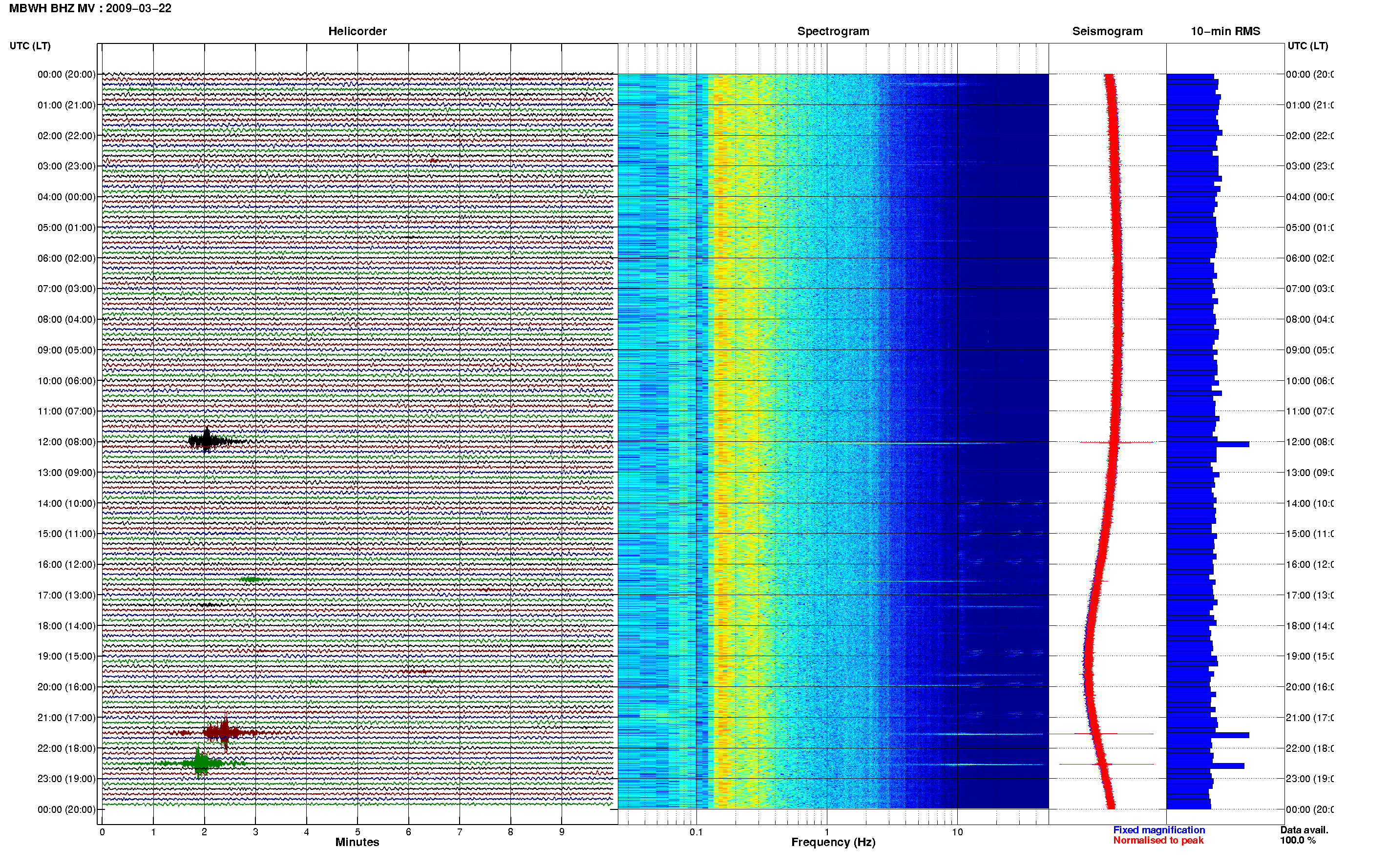The width and height of the screenshot is (1389, 868).
Task: Select the 'Helicorder' panel heading
Action: (x=357, y=32)
